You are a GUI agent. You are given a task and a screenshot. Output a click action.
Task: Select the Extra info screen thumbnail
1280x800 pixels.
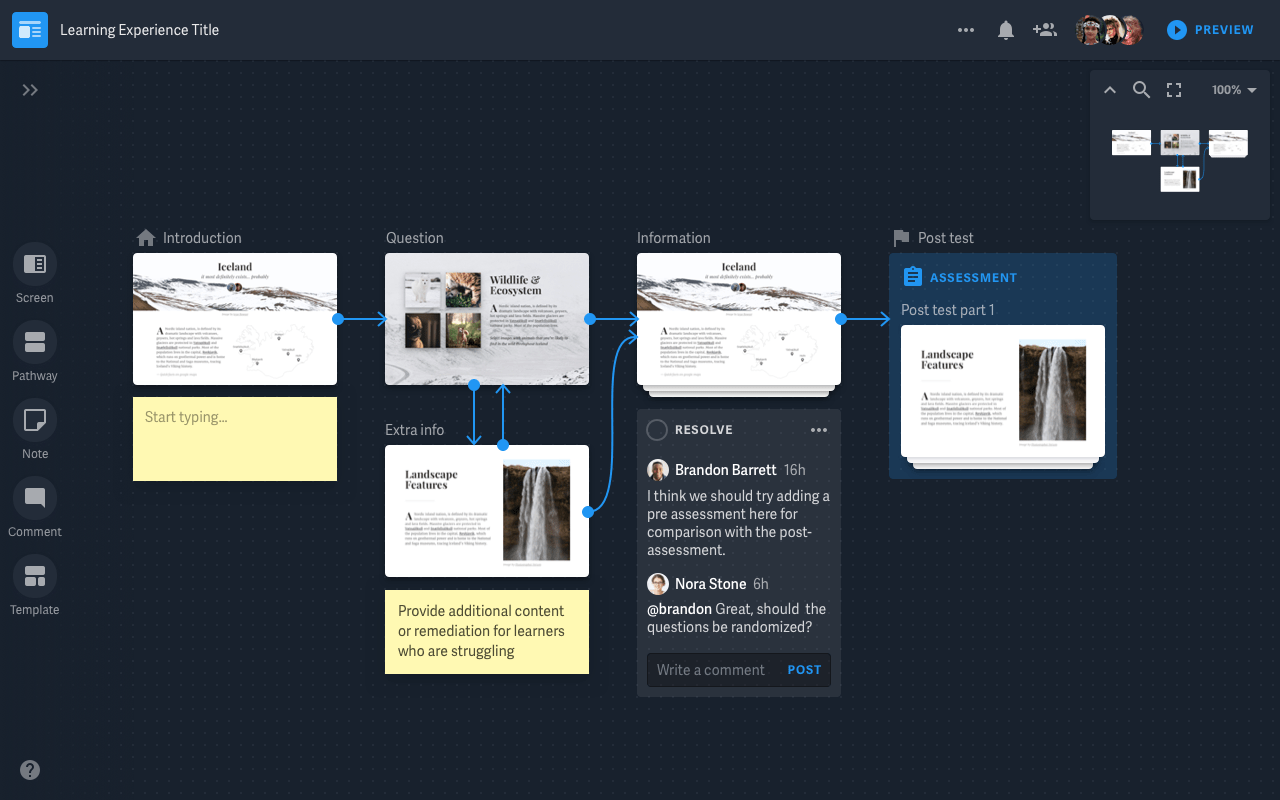(487, 511)
